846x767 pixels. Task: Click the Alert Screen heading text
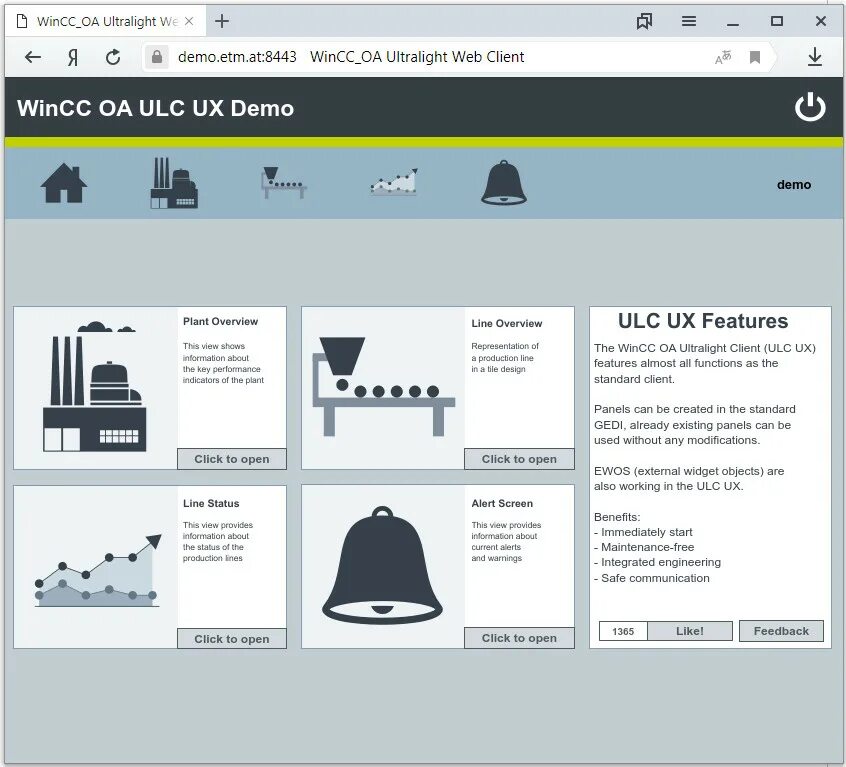[x=502, y=503]
